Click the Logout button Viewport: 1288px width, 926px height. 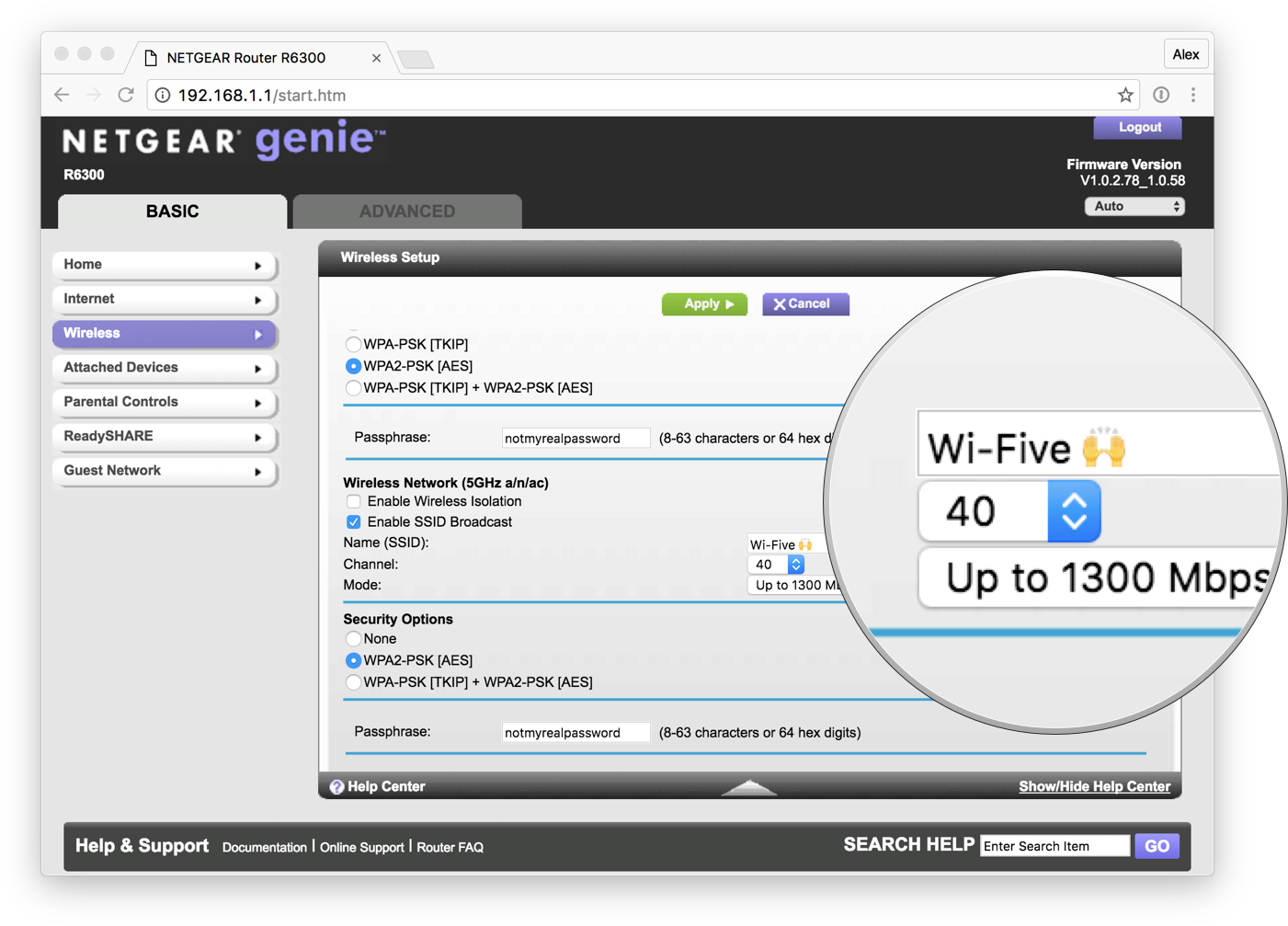[x=1137, y=128]
